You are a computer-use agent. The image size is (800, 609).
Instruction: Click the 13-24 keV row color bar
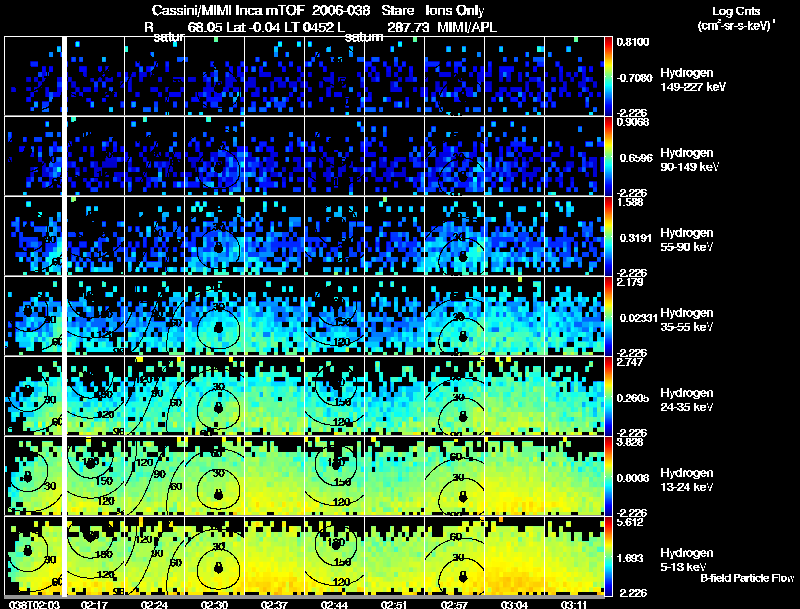pyautogui.click(x=608, y=476)
